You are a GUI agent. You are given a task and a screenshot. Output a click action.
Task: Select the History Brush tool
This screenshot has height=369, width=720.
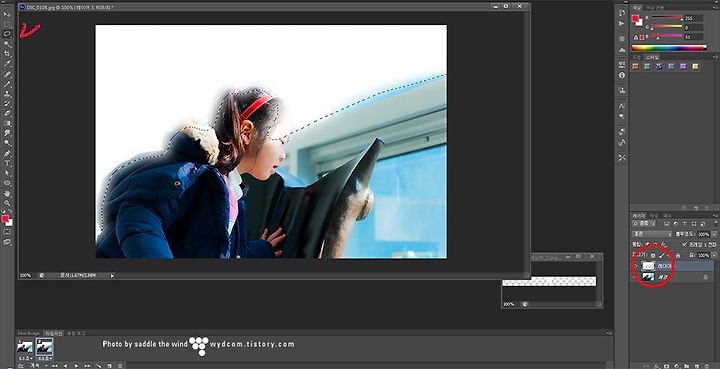[x=7, y=104]
